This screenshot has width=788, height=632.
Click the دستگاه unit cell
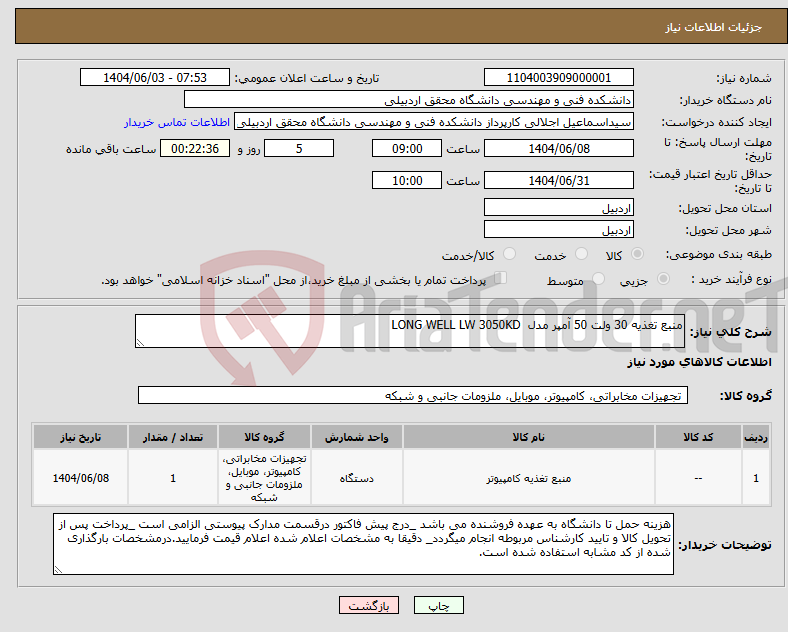pos(356,478)
